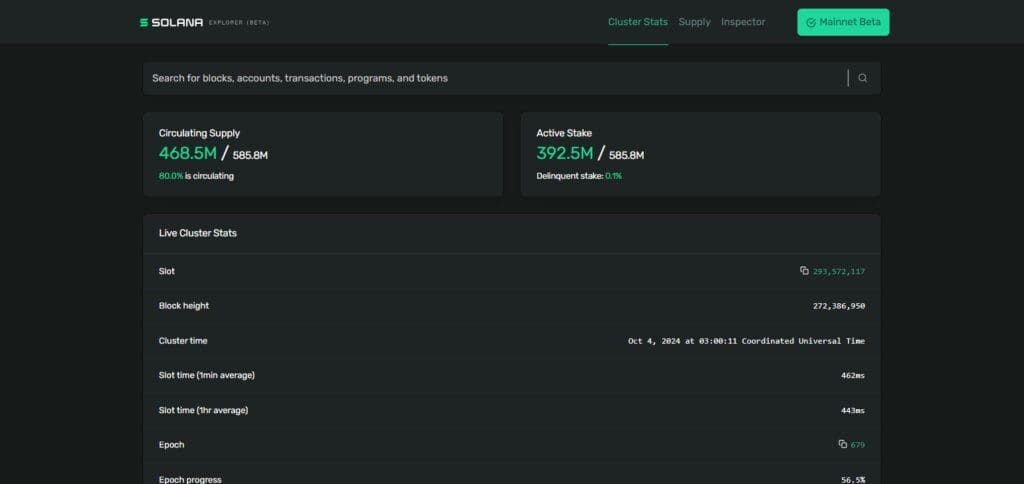Click the Slot row label
1024x484 pixels.
pyautogui.click(x=167, y=271)
